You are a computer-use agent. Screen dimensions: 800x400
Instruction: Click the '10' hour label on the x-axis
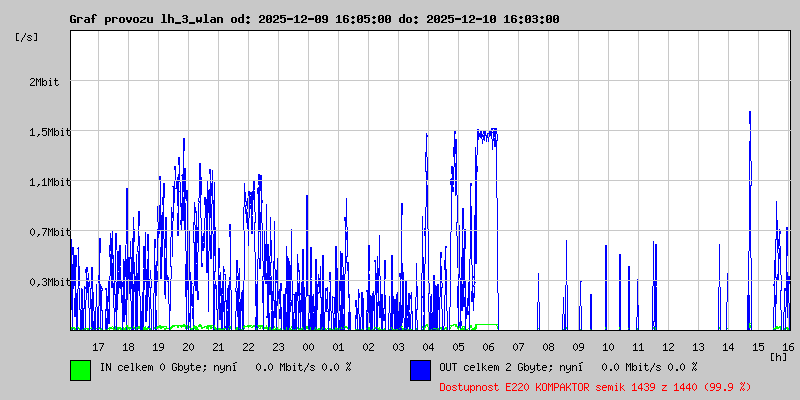click(x=608, y=347)
